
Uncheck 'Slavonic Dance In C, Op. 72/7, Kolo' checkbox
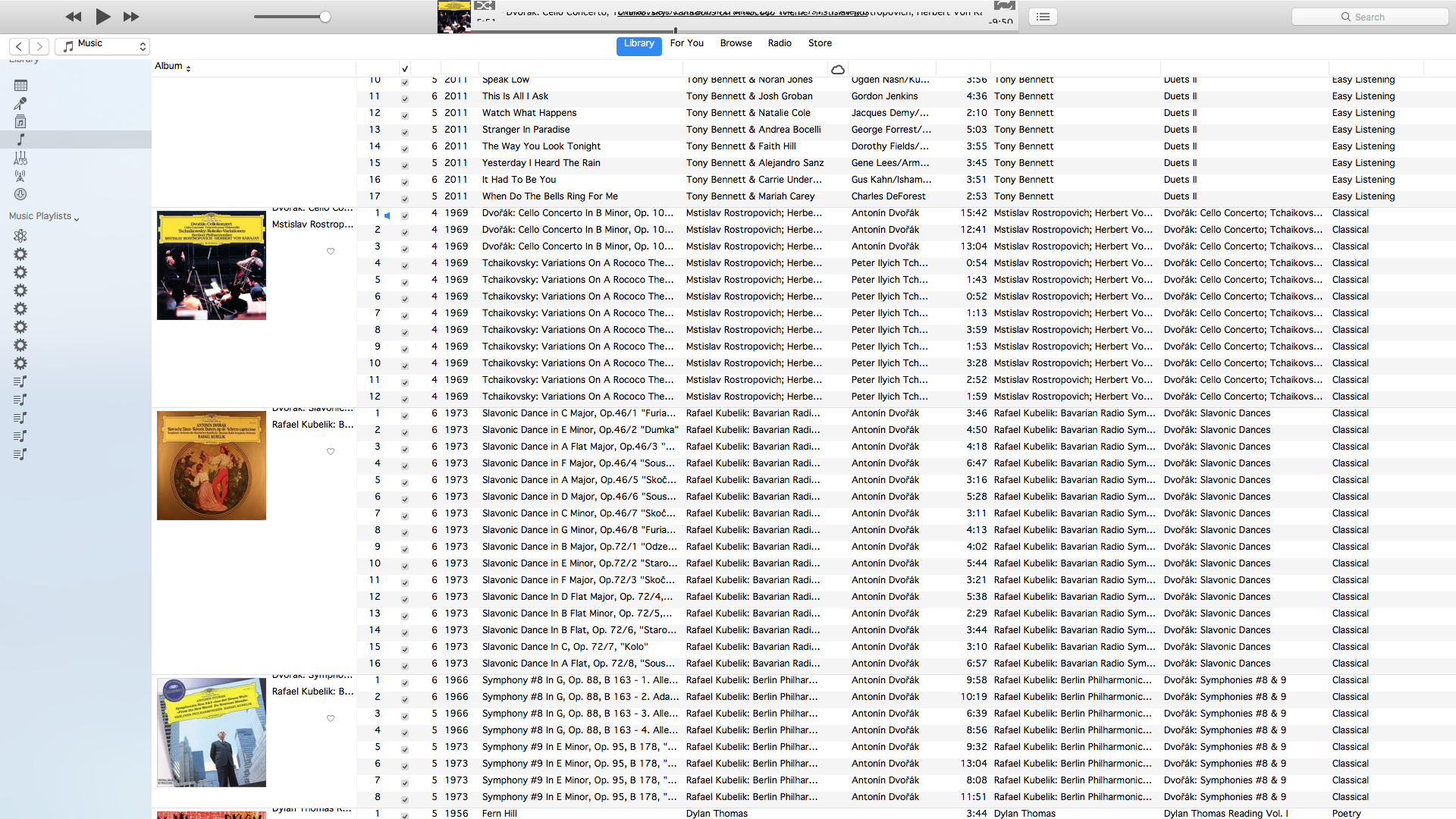coord(405,649)
